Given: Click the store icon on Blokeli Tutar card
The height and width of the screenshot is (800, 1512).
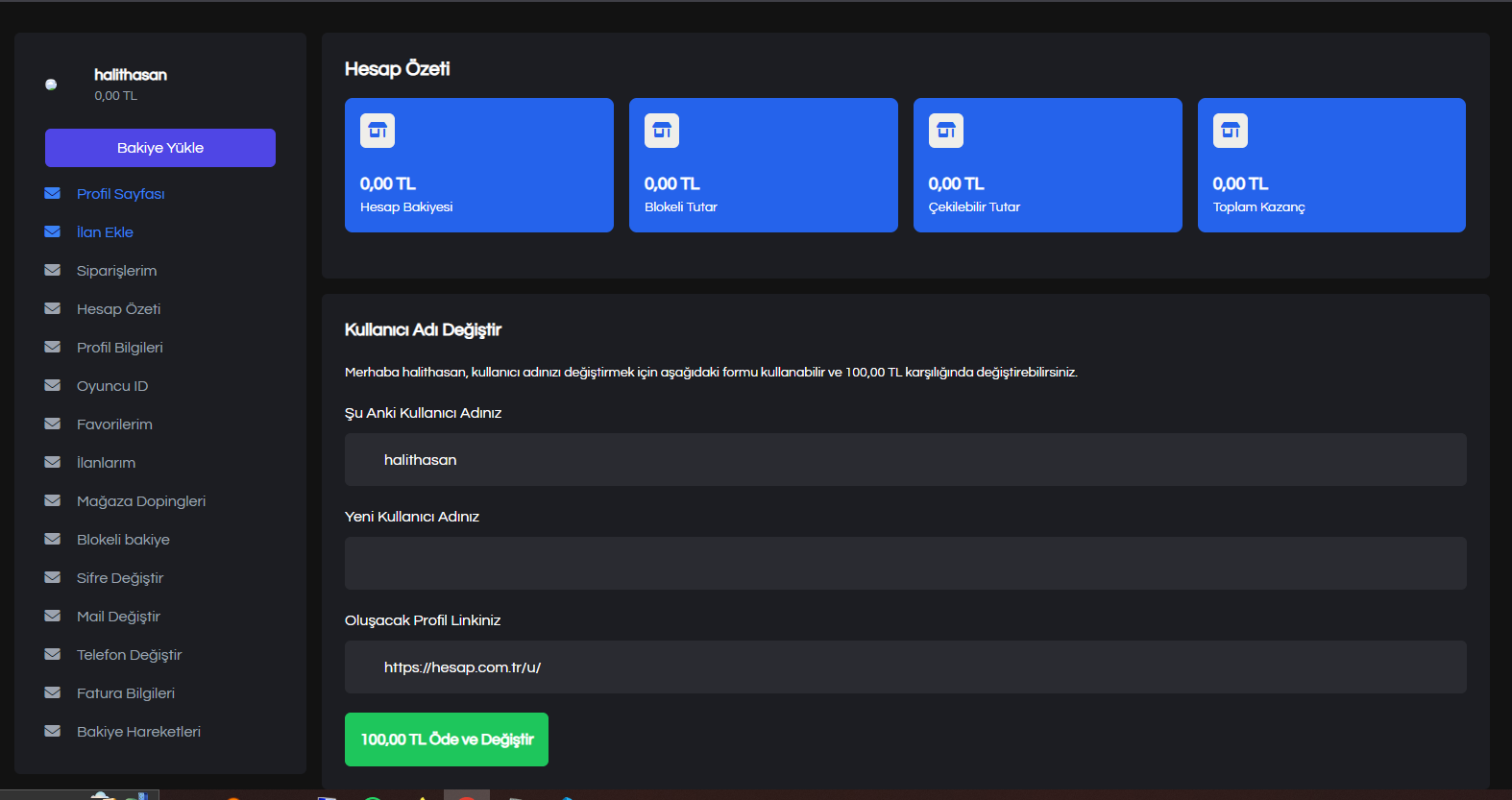Looking at the screenshot, I should coord(662,131).
